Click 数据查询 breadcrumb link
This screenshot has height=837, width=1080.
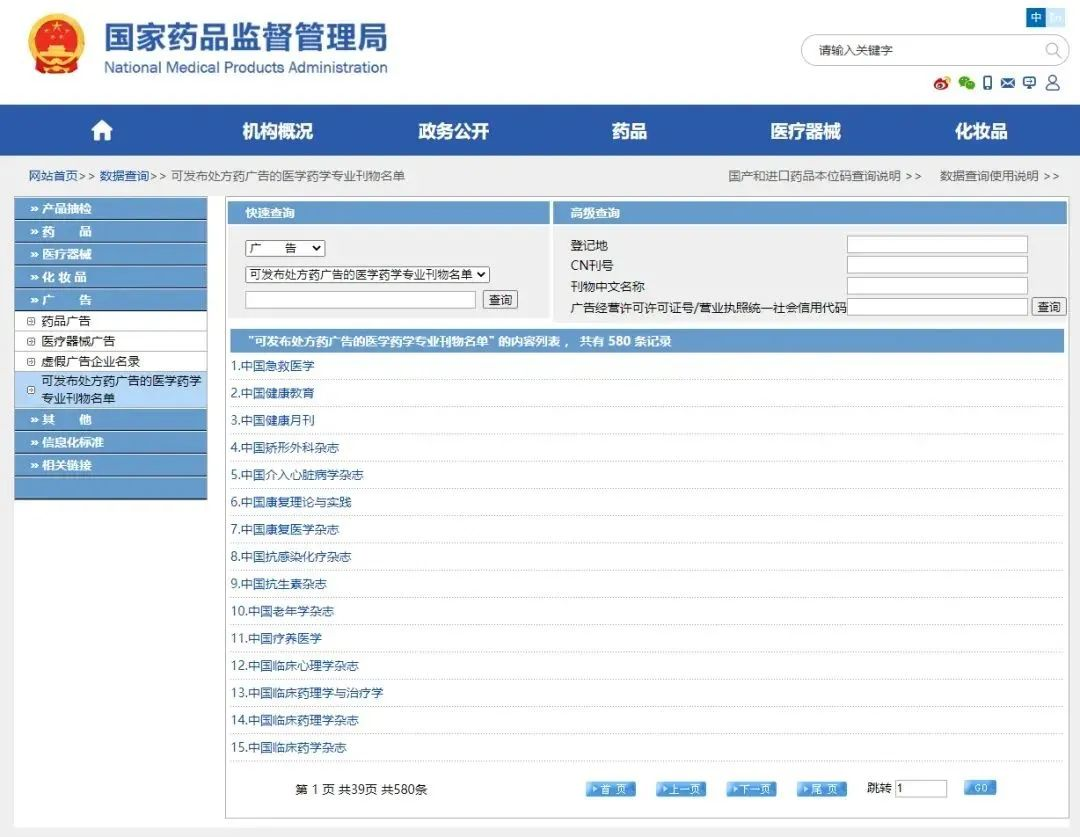point(124,176)
